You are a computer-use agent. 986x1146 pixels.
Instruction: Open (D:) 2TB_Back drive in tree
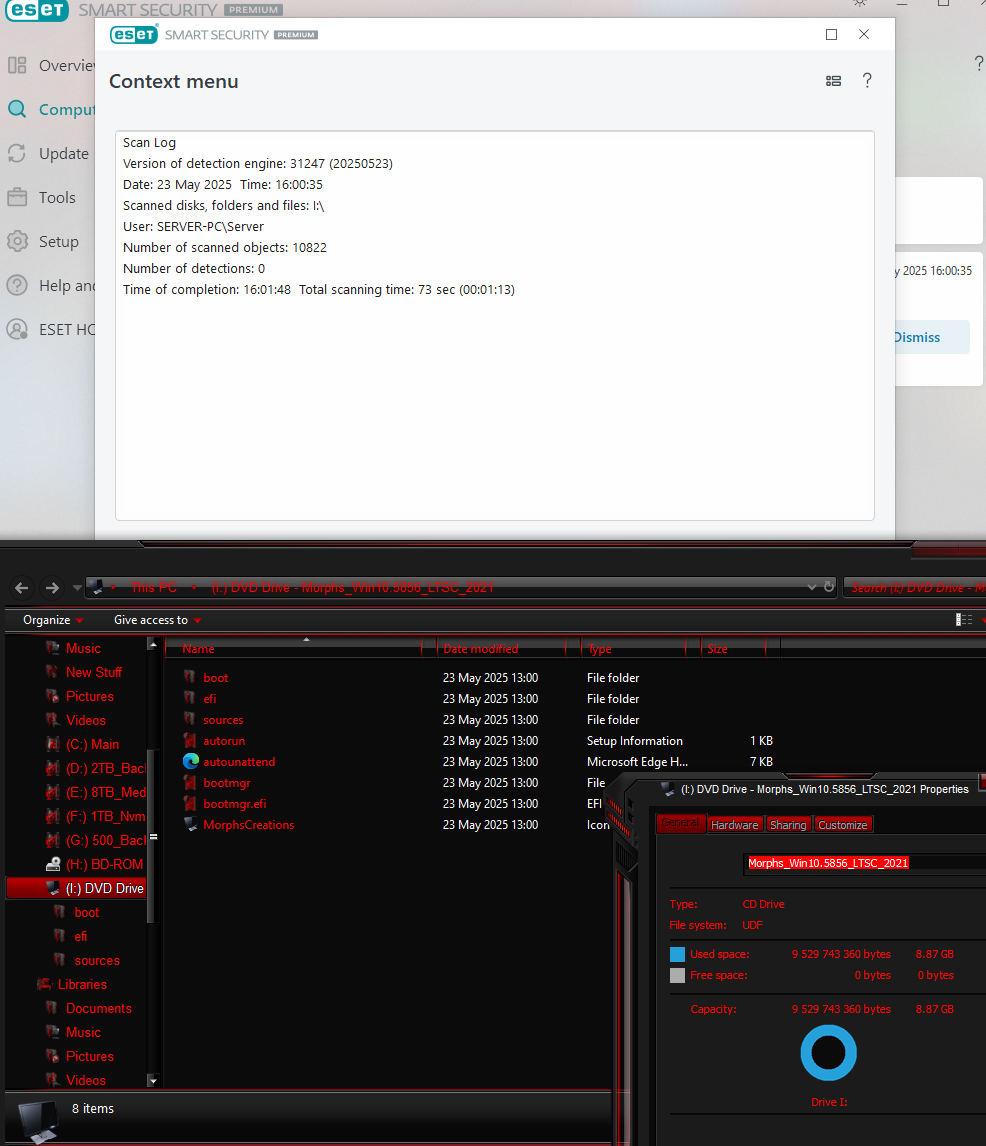(105, 768)
